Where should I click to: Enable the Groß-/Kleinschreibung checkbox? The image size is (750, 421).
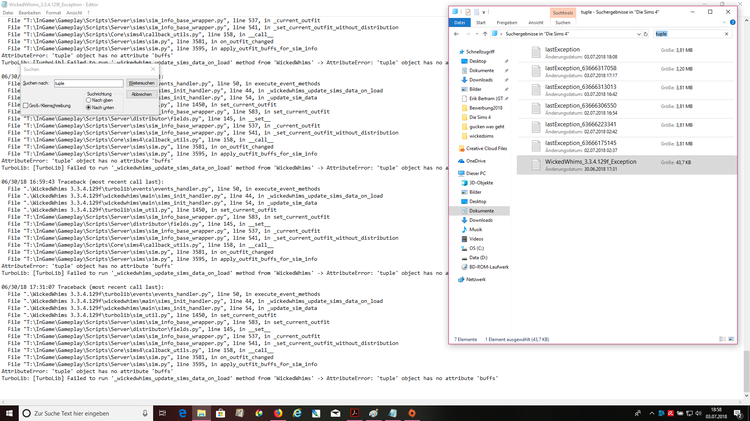[x=26, y=105]
